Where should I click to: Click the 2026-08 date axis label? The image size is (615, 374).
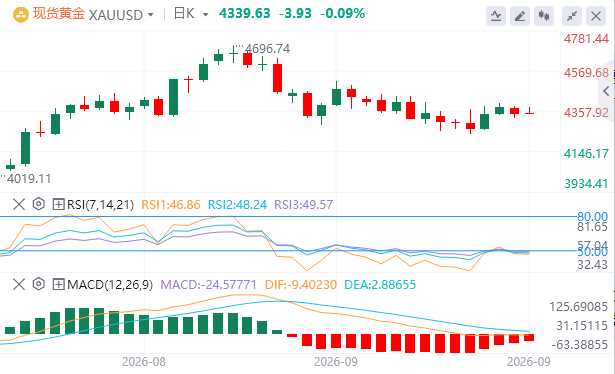coord(144,361)
